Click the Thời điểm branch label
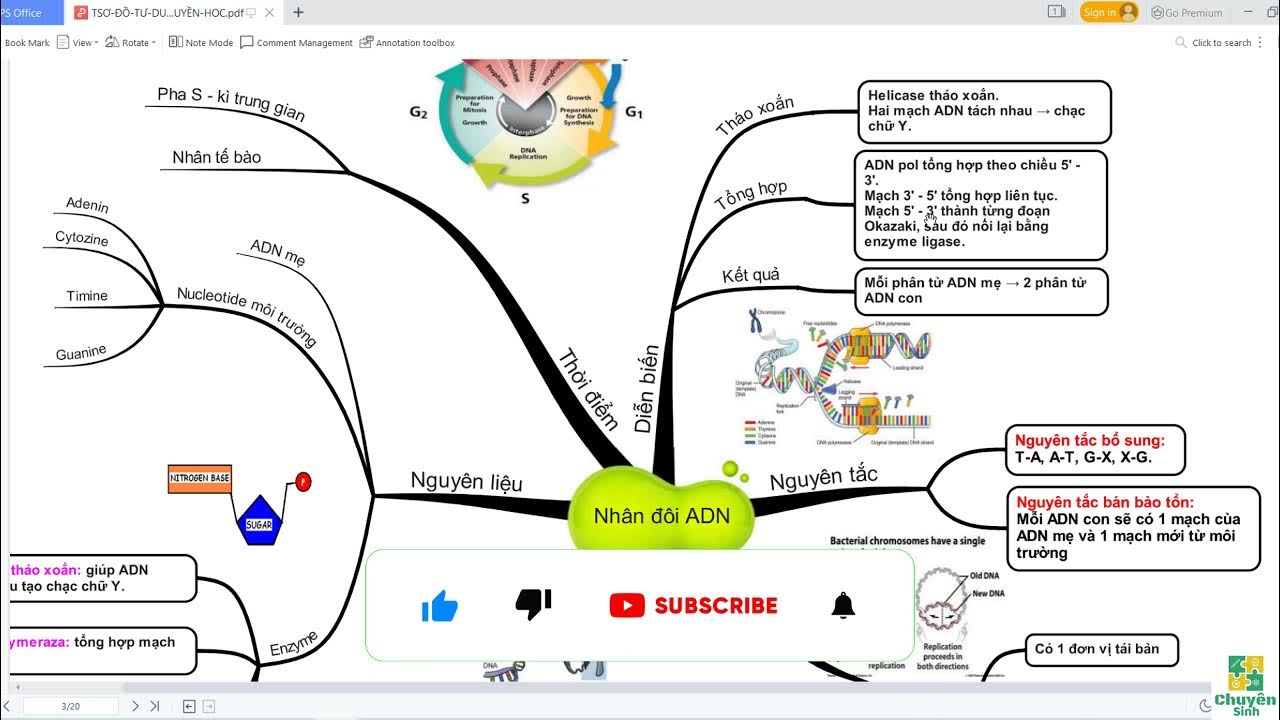Viewport: 1280px width, 720px height. (x=588, y=389)
